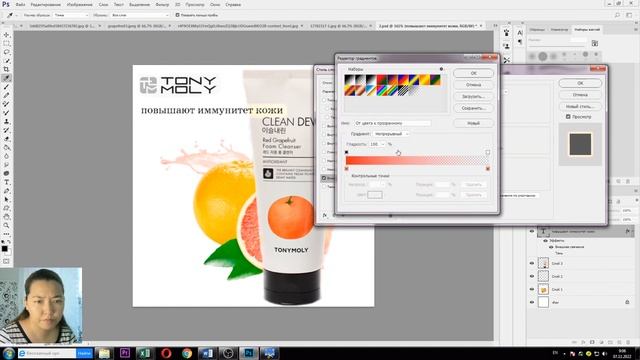Hide Слой 2 layer

point(532,276)
